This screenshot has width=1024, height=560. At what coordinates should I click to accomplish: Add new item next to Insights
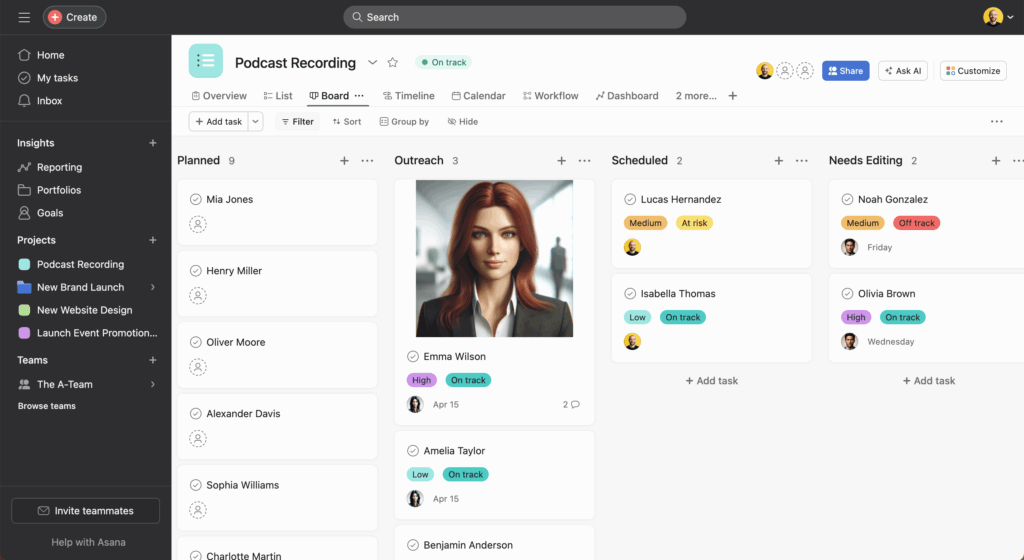click(x=153, y=143)
